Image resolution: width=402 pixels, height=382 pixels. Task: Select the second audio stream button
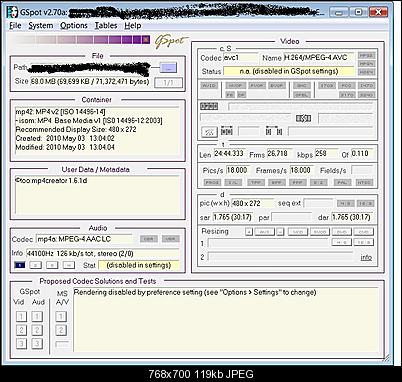(x=36, y=265)
